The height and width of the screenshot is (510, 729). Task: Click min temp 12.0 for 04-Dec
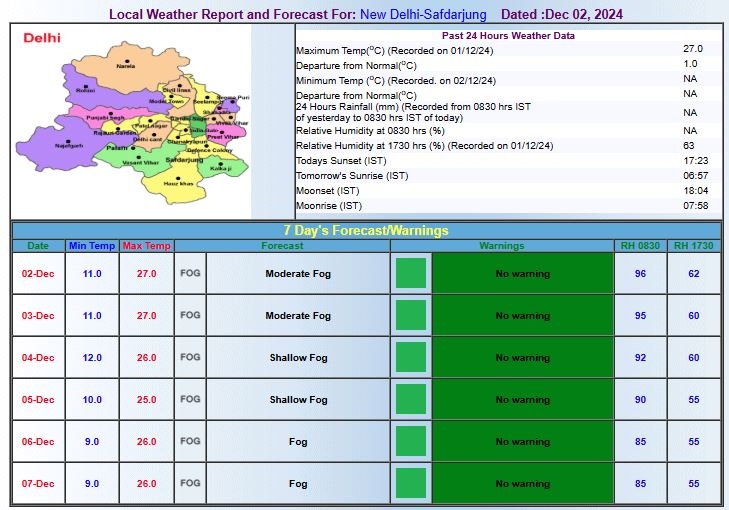92,358
